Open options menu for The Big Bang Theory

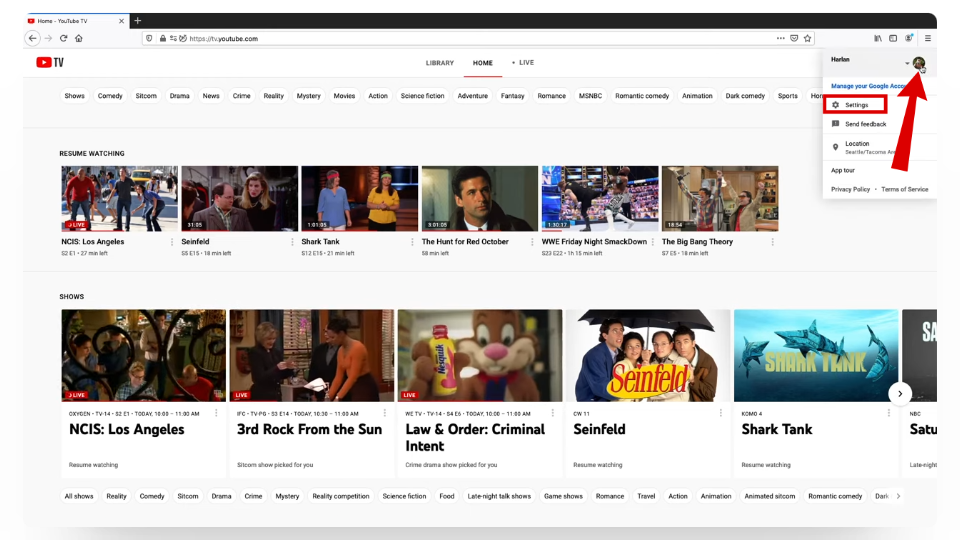(x=773, y=242)
